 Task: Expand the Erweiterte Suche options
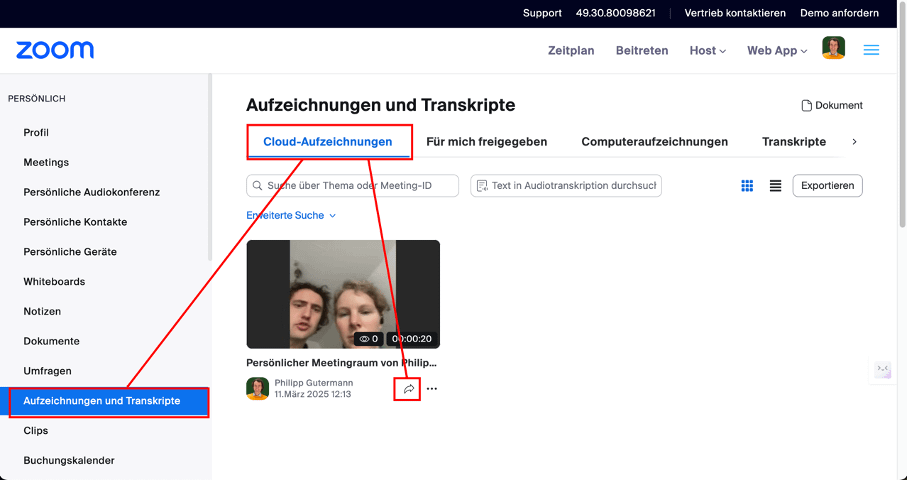(291, 215)
